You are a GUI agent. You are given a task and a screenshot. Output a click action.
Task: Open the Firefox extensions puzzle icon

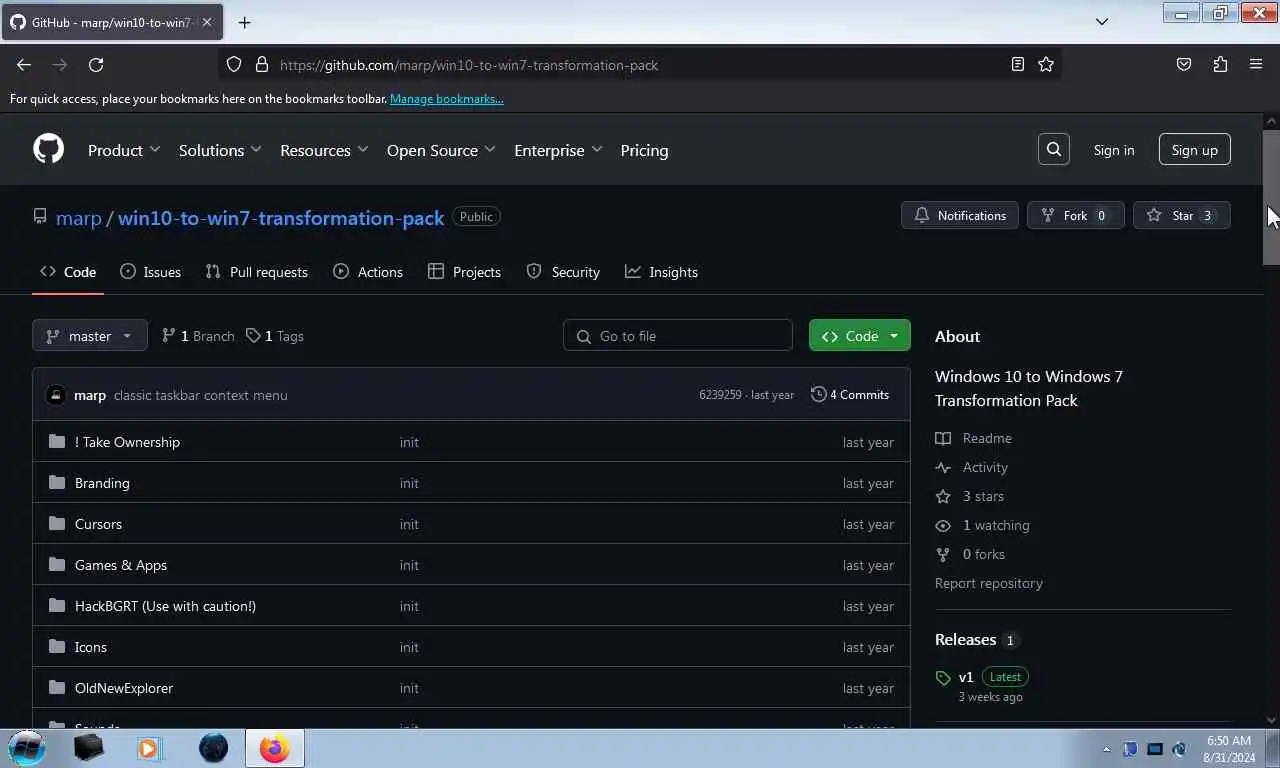1220,64
